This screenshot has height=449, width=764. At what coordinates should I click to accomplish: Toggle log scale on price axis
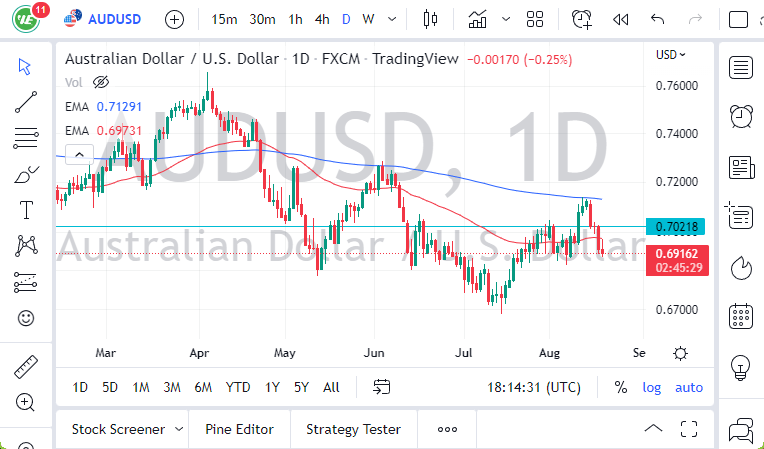(651, 387)
